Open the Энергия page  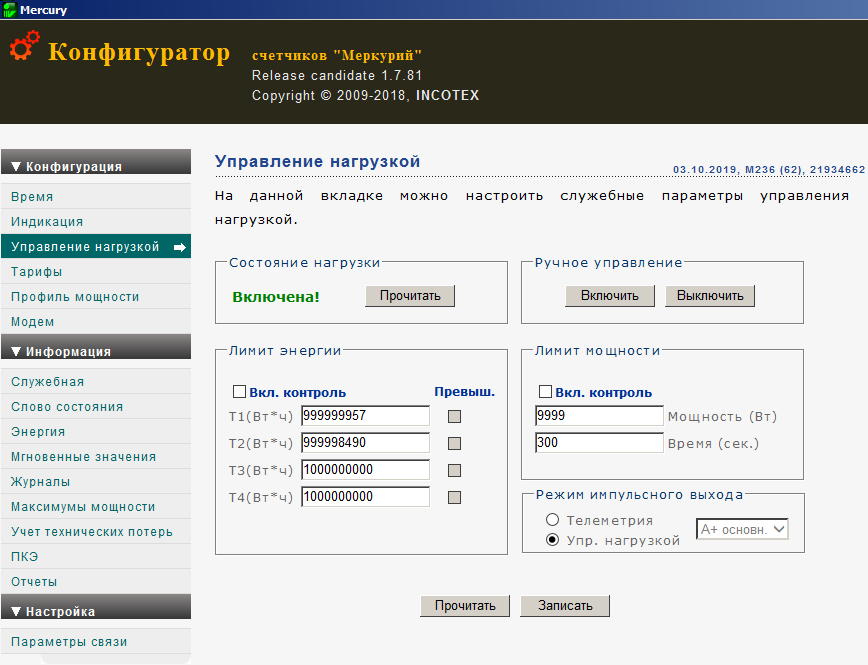(96, 431)
